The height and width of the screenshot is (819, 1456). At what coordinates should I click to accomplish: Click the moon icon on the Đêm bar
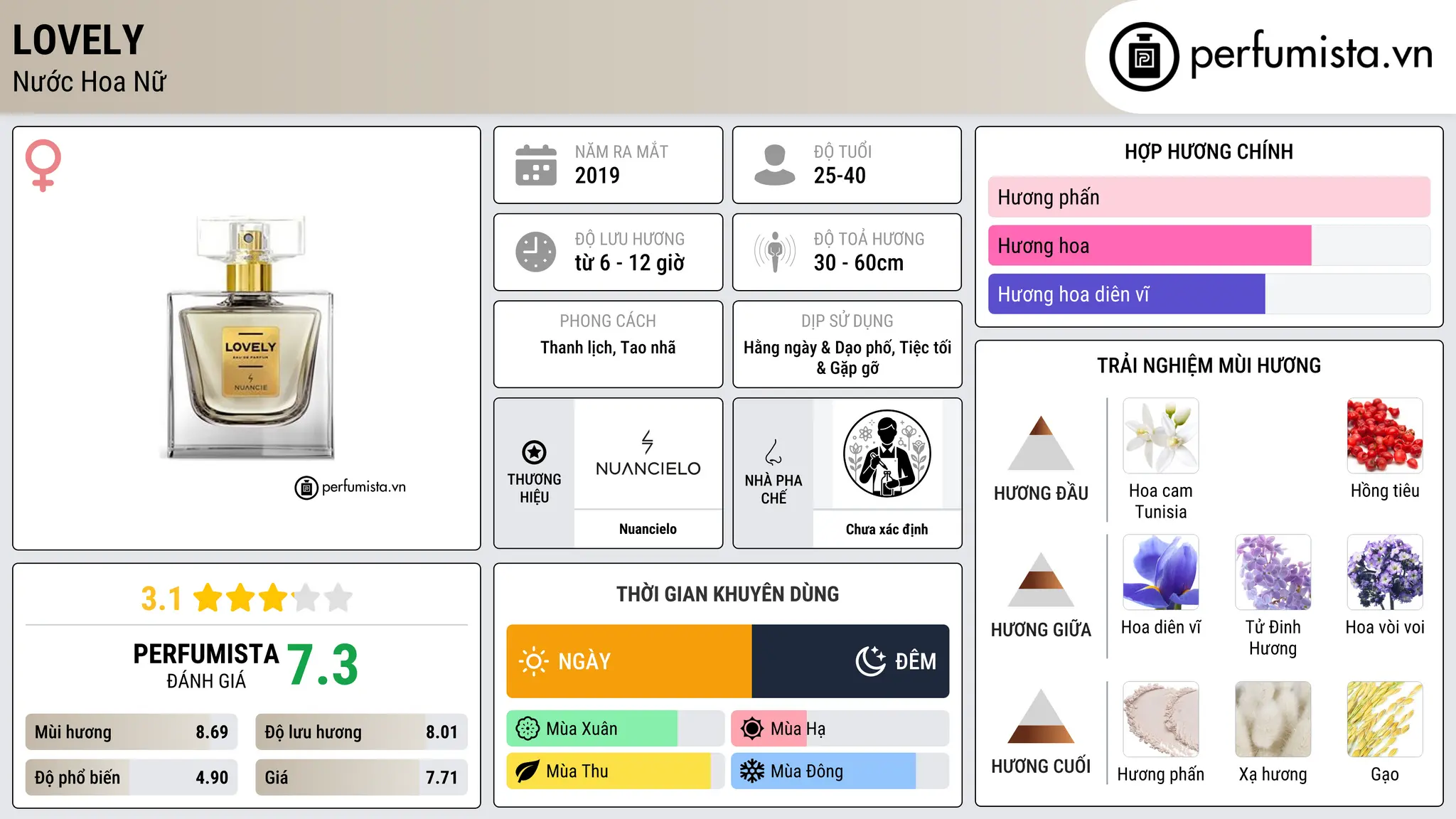[871, 661]
